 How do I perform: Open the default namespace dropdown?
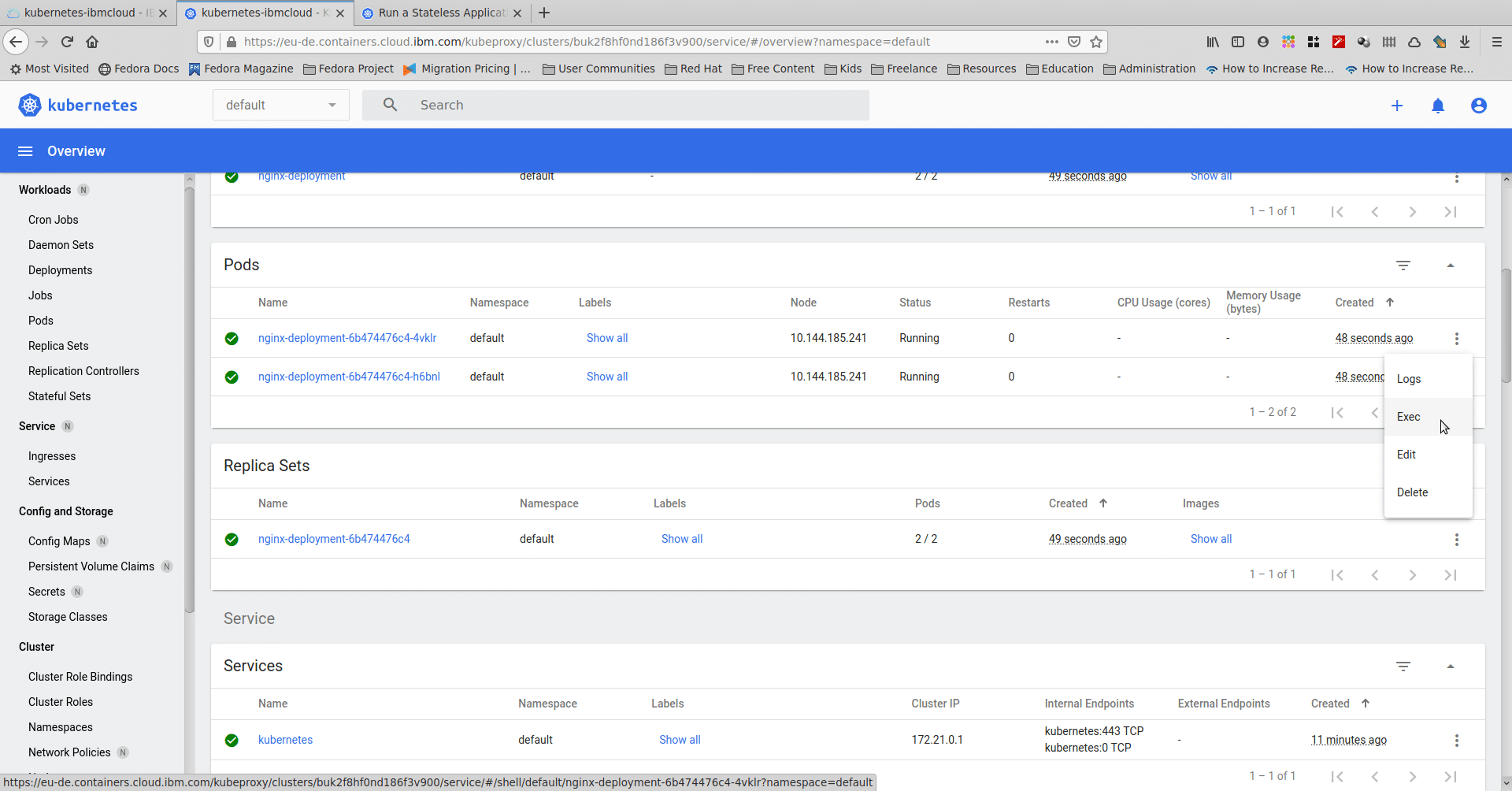(281, 105)
